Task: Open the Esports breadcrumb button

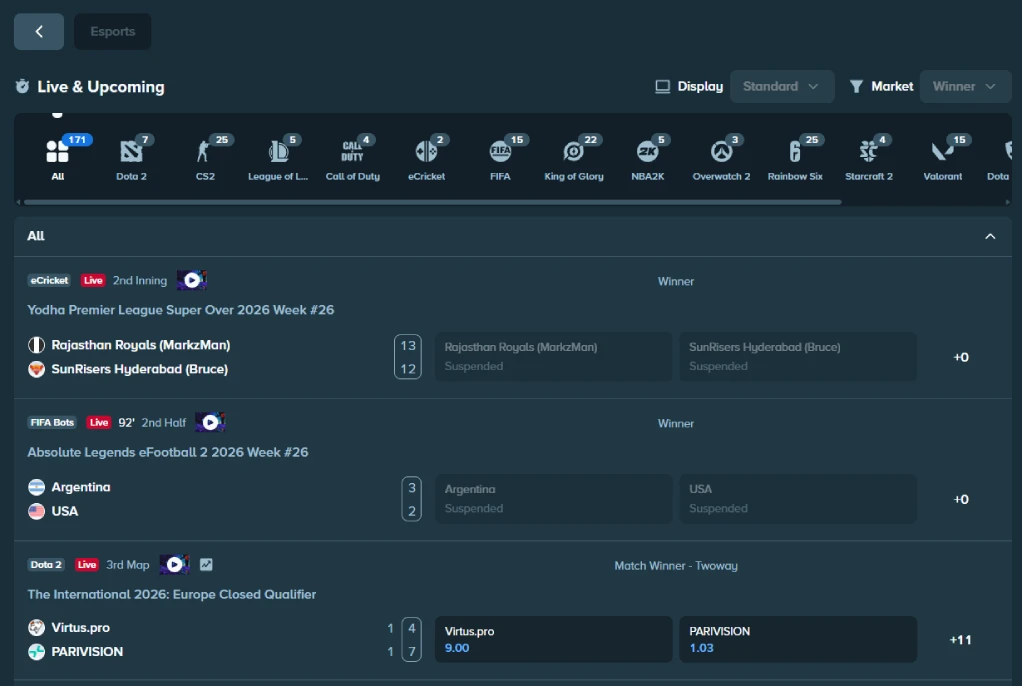Action: click(x=113, y=31)
